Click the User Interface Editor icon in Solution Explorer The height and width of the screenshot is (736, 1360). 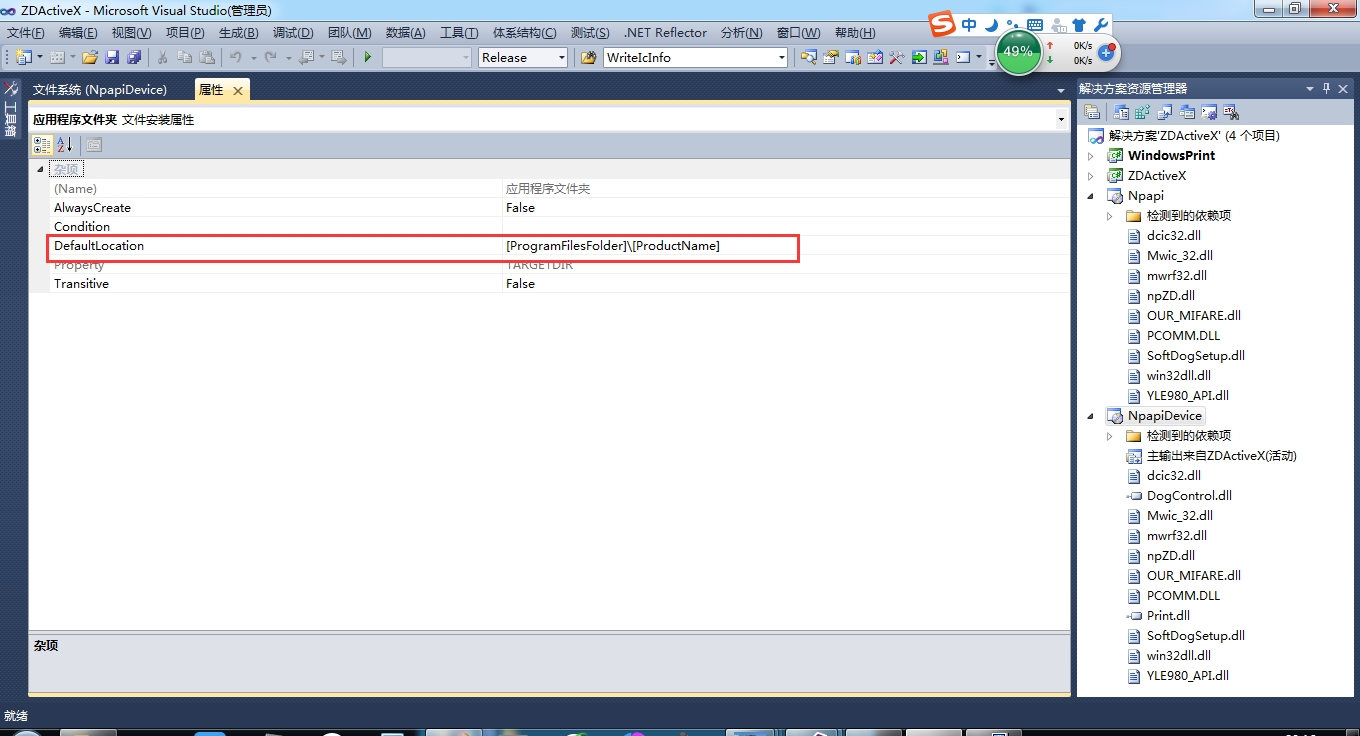tap(1187, 112)
